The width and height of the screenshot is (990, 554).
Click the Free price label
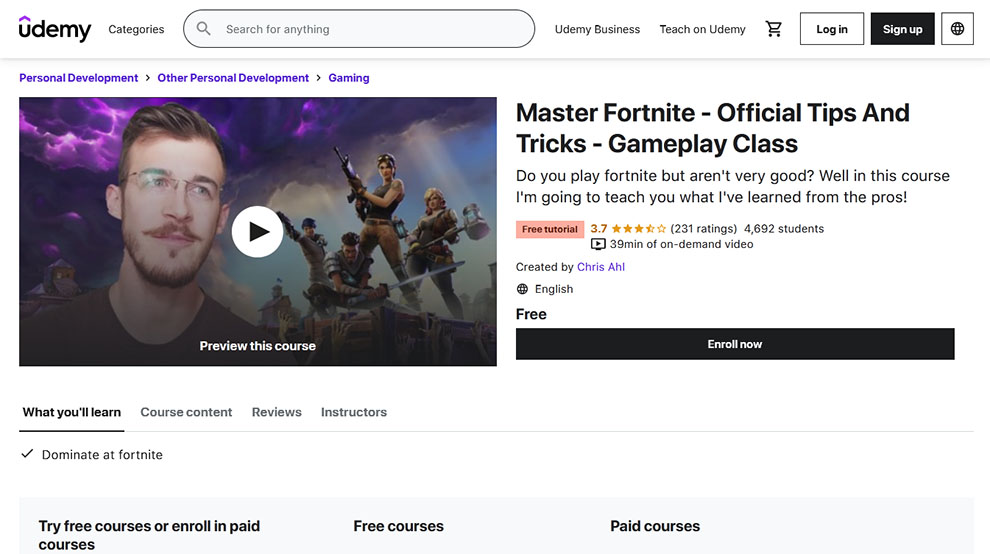531,314
